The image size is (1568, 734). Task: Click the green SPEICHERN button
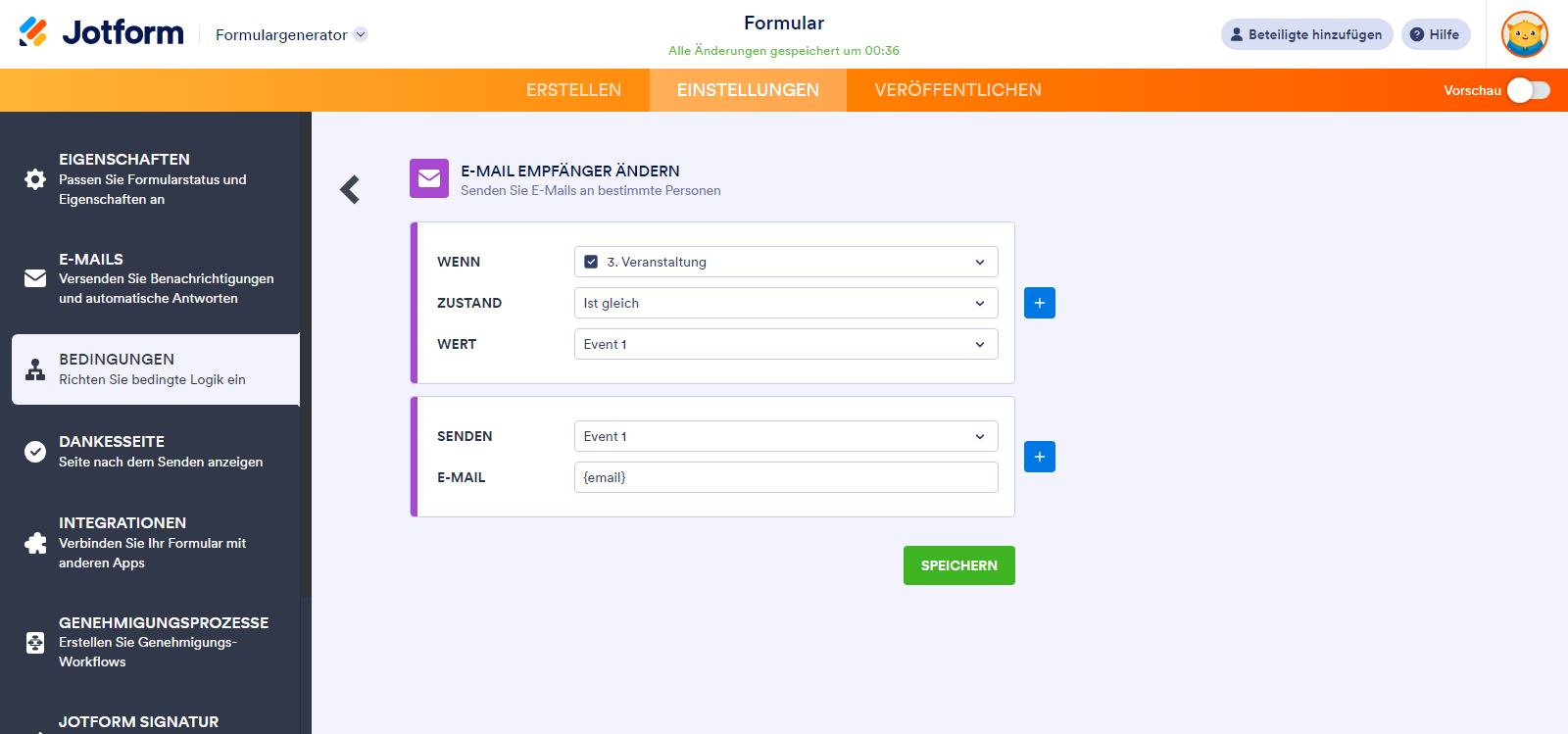pos(958,565)
